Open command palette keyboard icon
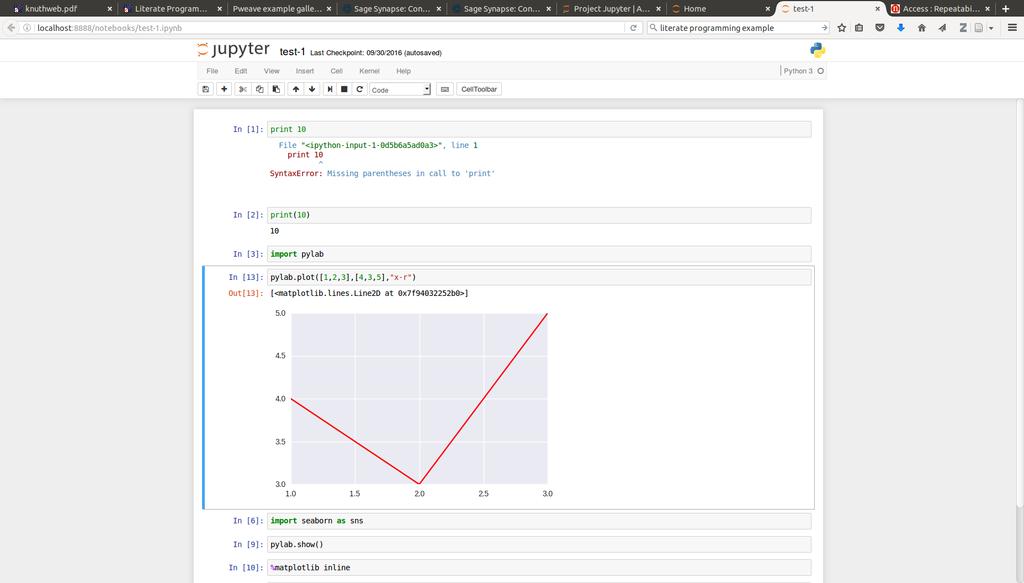Image resolution: width=1024 pixels, height=583 pixels. point(445,89)
